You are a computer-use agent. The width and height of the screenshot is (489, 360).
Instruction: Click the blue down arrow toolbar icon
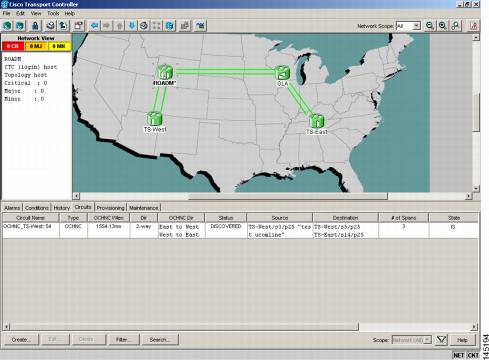tap(132, 26)
